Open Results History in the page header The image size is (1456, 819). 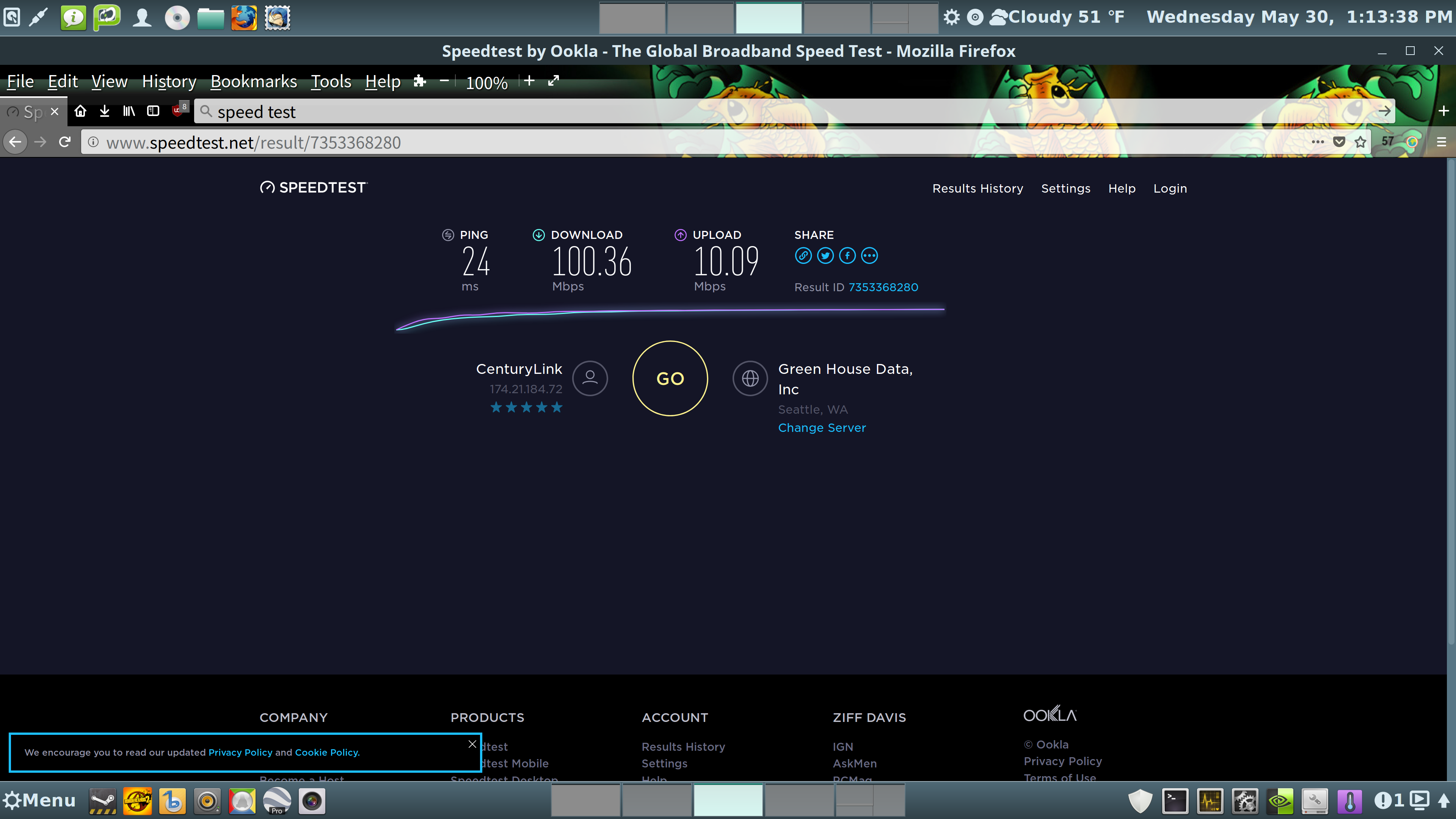pyautogui.click(x=978, y=189)
